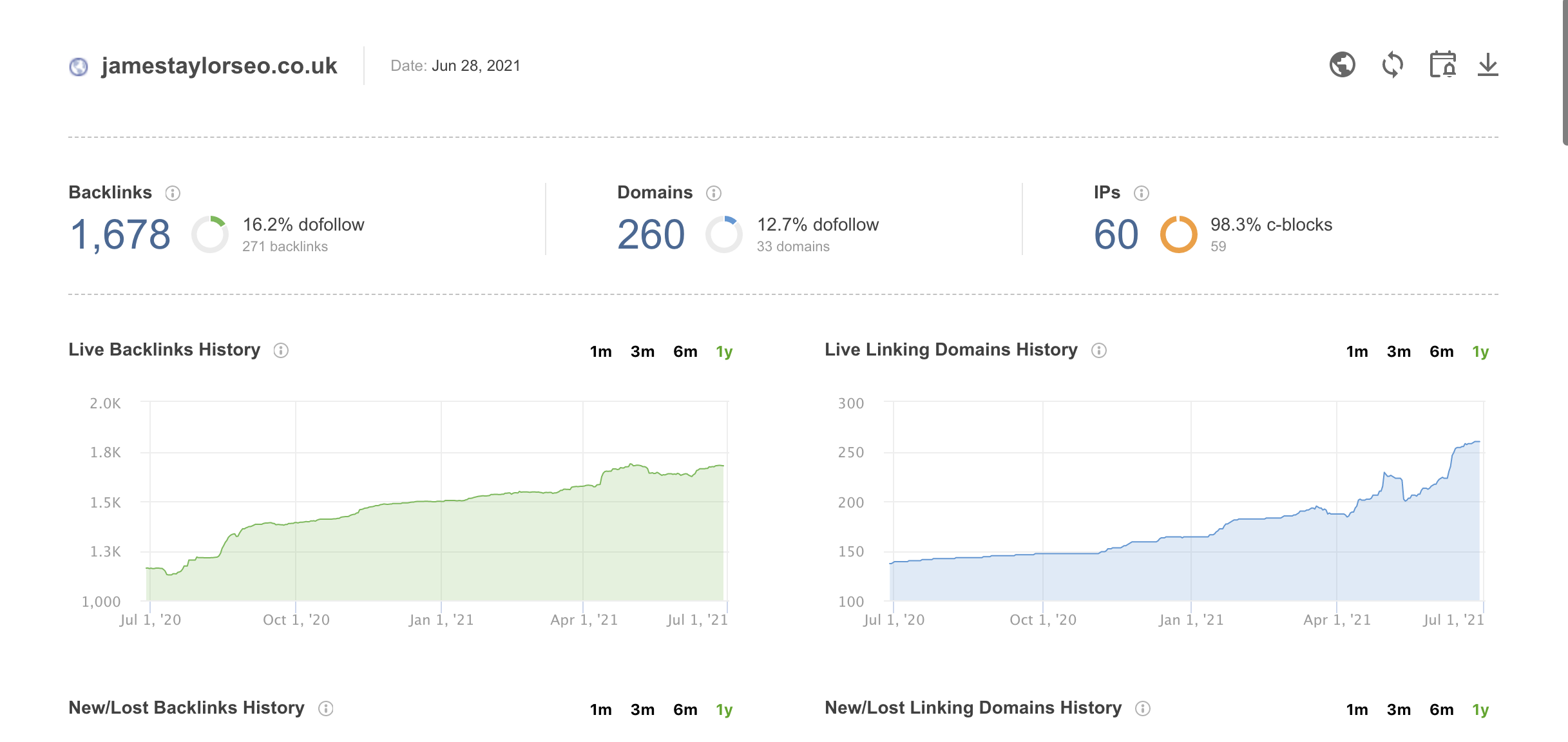This screenshot has width=1568, height=742.
Task: Select 3m range for New/Lost Linking Domains History
Action: pos(1399,709)
